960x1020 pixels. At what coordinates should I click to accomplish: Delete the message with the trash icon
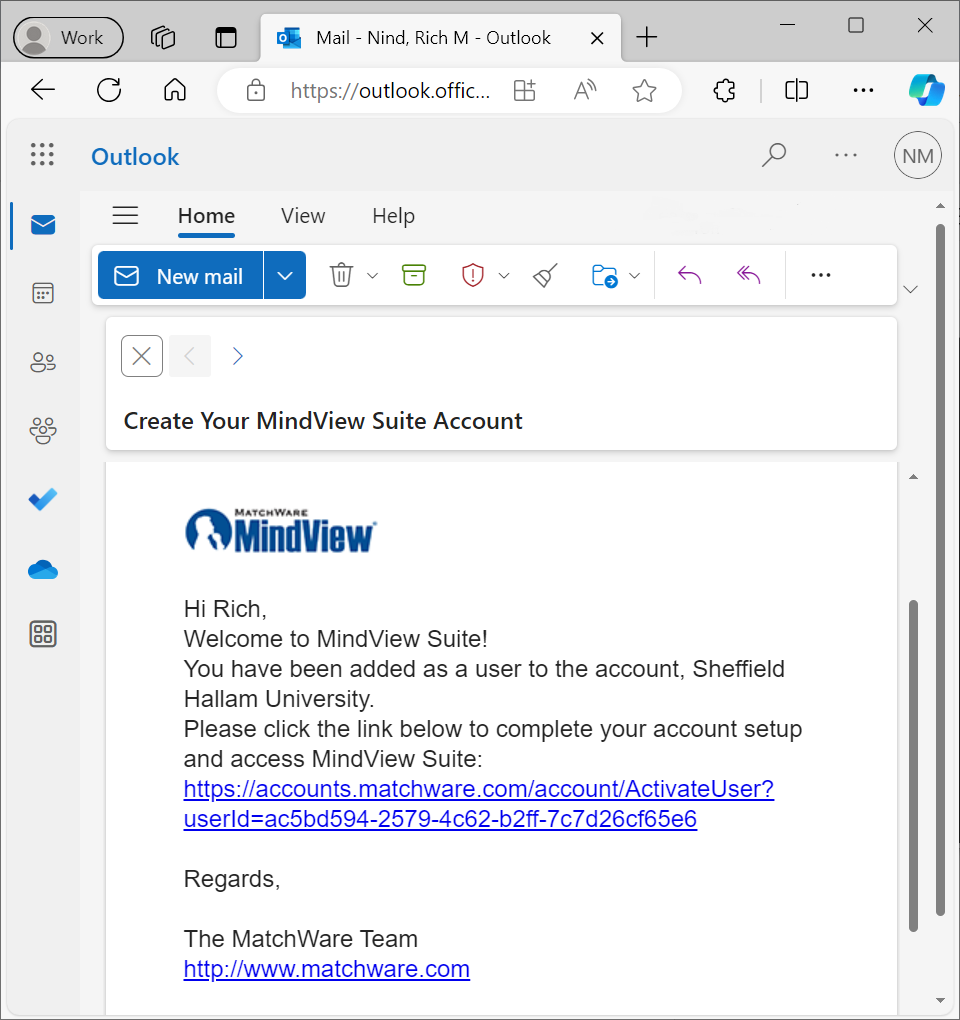(341, 275)
